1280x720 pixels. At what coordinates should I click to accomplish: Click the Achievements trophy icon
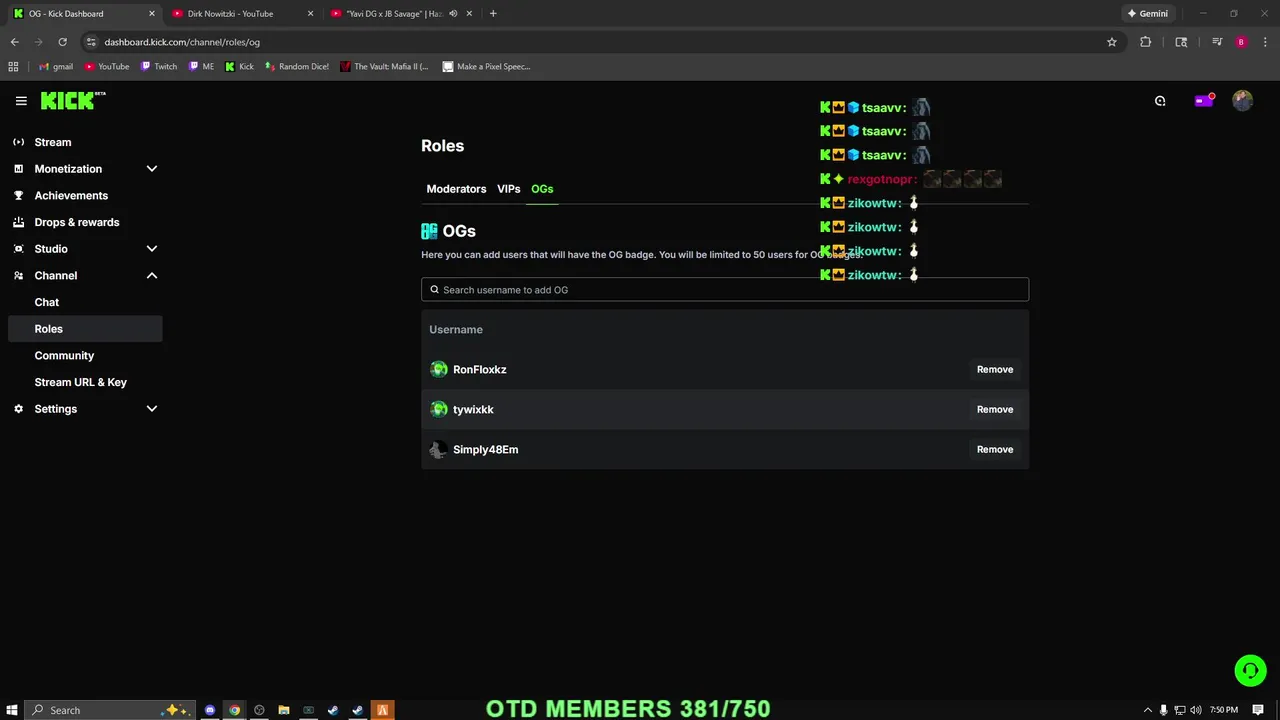click(18, 195)
